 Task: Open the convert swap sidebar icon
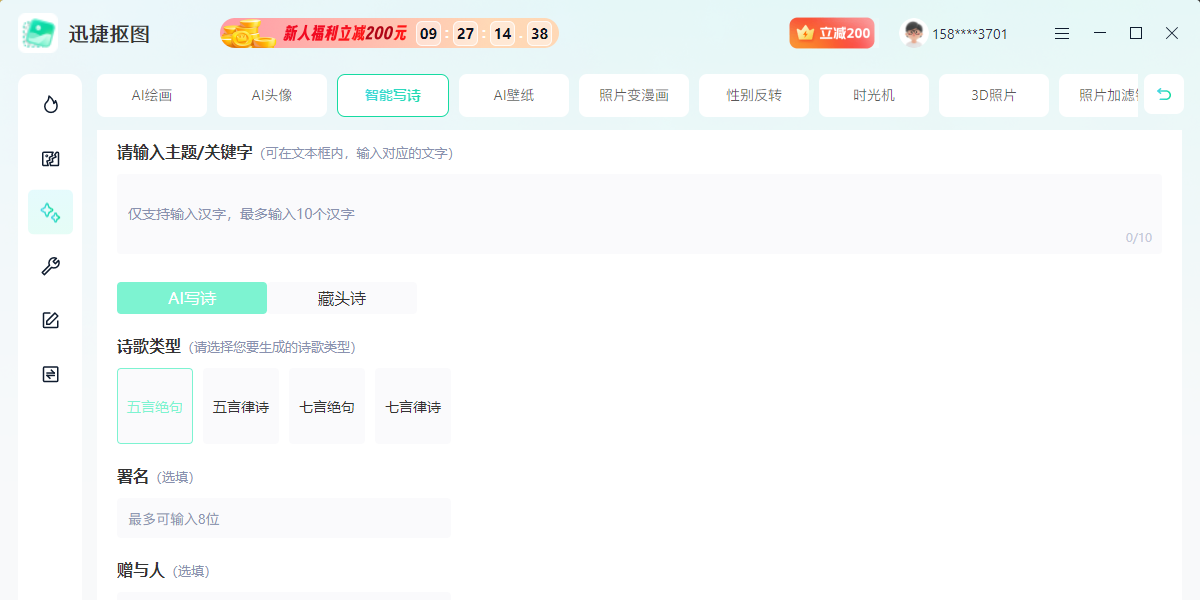click(50, 374)
